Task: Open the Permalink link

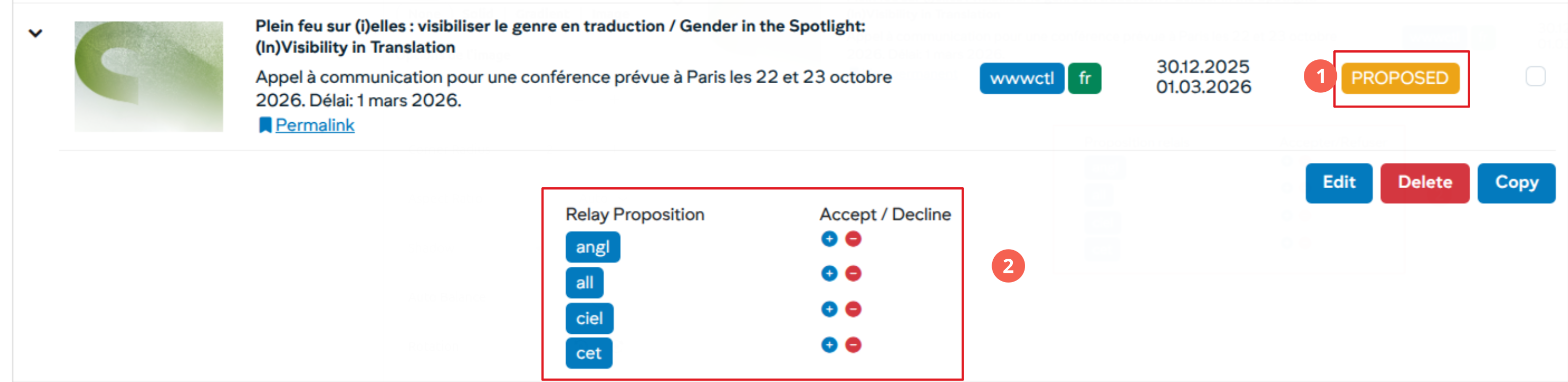Action: tap(315, 125)
